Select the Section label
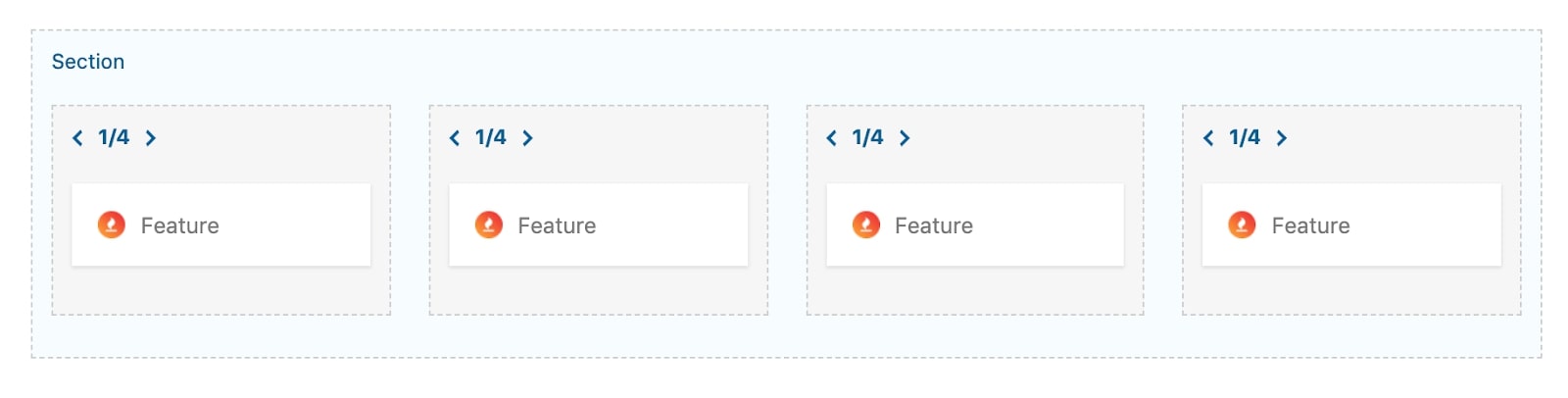The width and height of the screenshot is (1568, 398). click(88, 62)
